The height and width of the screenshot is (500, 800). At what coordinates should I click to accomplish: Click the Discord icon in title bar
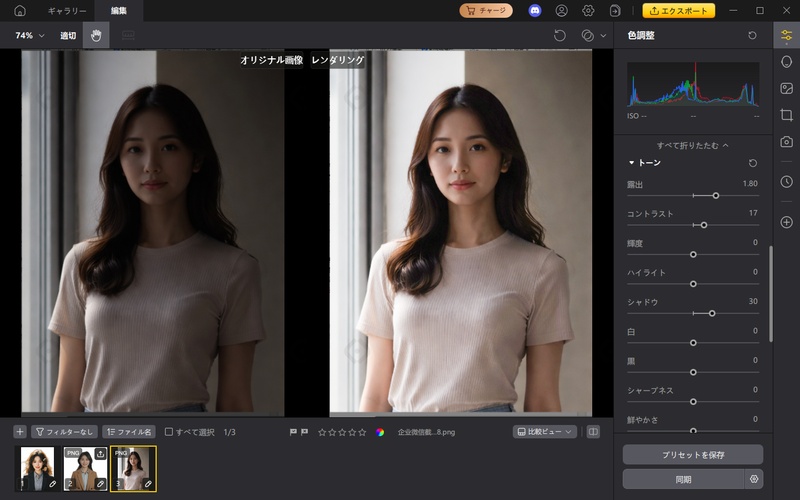[x=535, y=11]
